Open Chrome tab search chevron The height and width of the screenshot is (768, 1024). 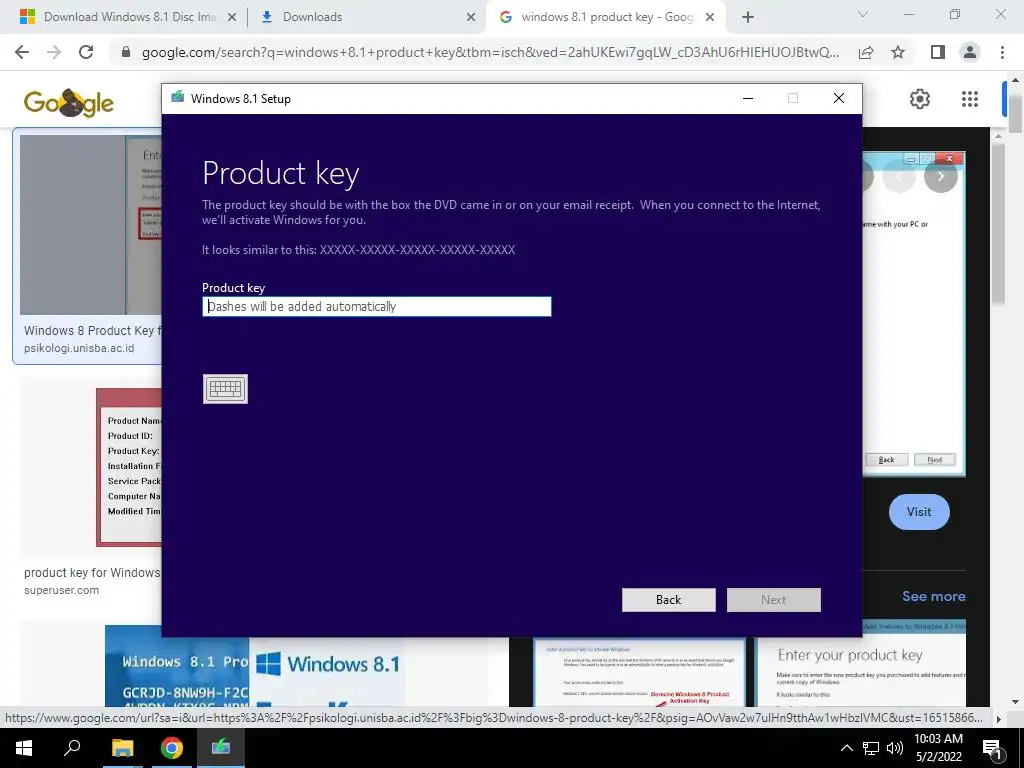point(863,14)
